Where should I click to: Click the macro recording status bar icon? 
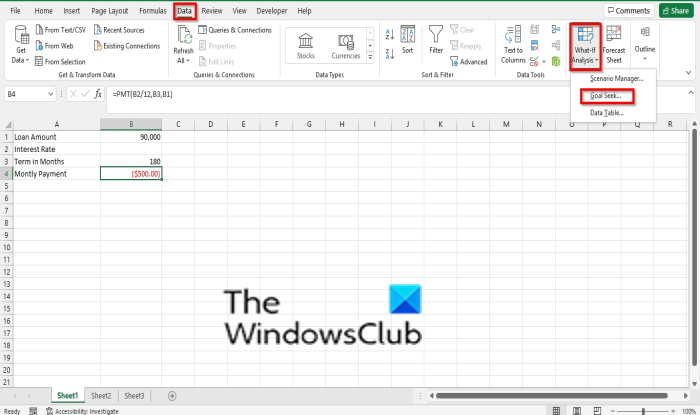[x=33, y=411]
